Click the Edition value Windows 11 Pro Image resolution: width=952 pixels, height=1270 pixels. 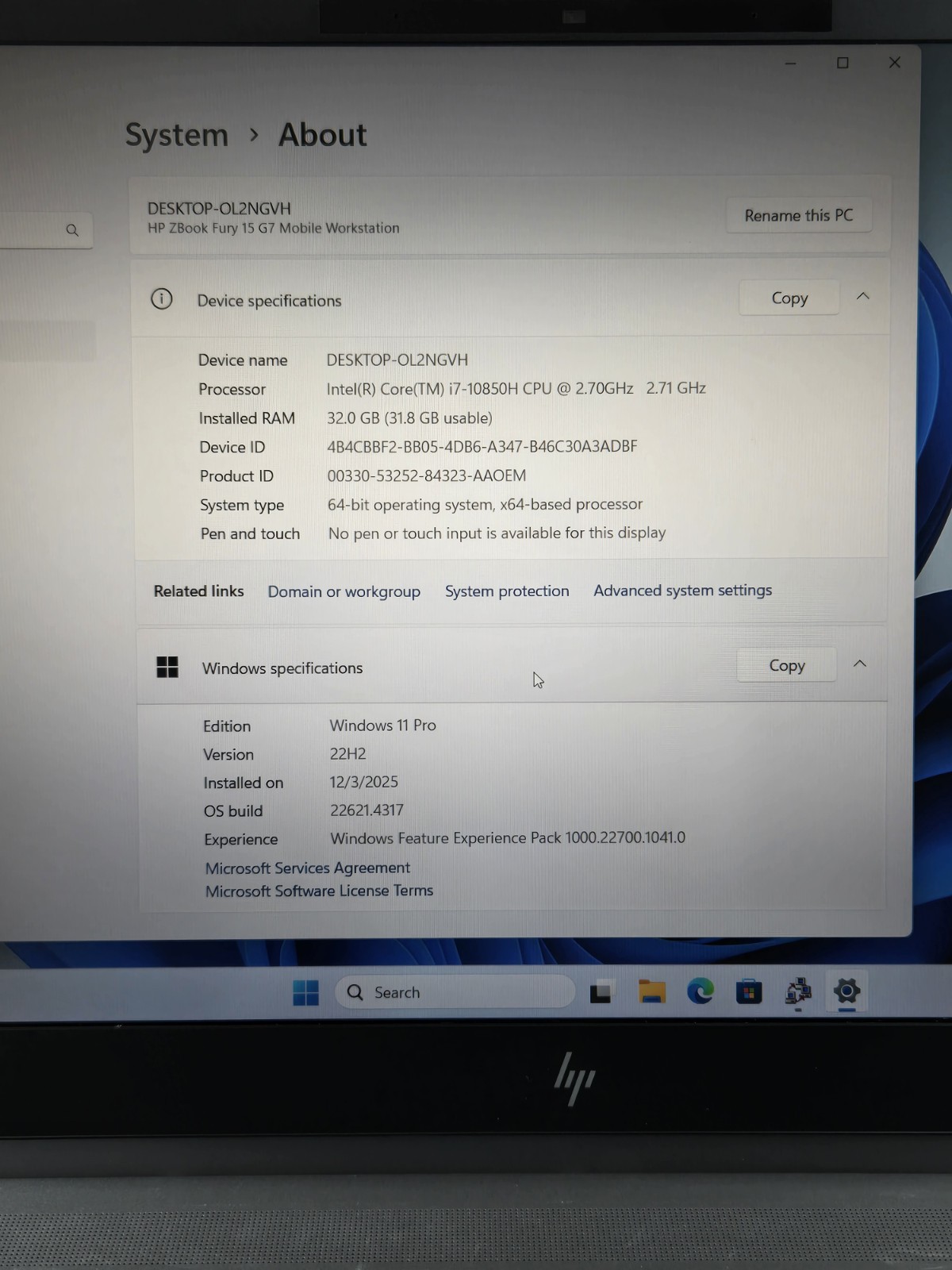pos(382,725)
